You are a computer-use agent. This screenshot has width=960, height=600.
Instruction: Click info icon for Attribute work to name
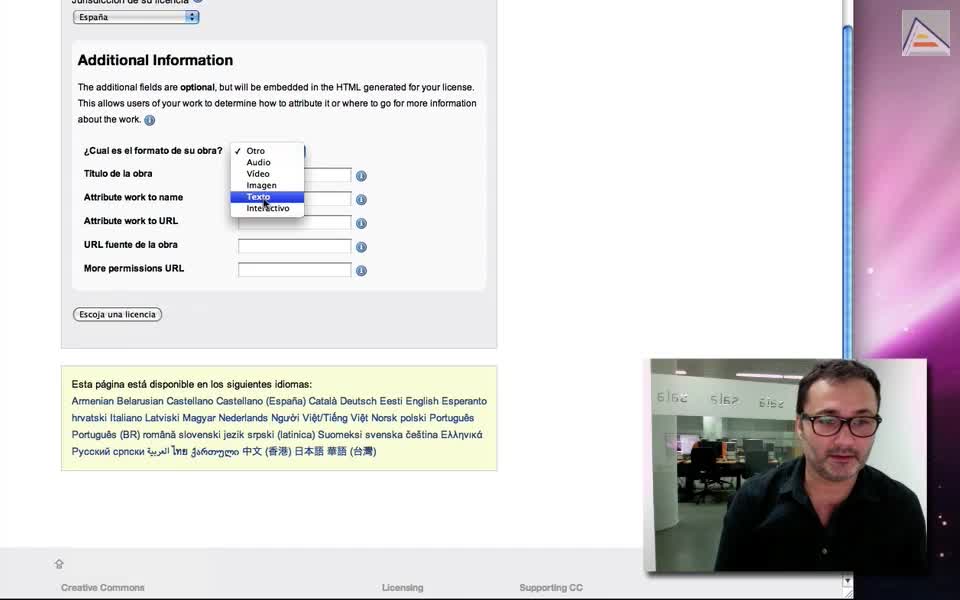361,200
